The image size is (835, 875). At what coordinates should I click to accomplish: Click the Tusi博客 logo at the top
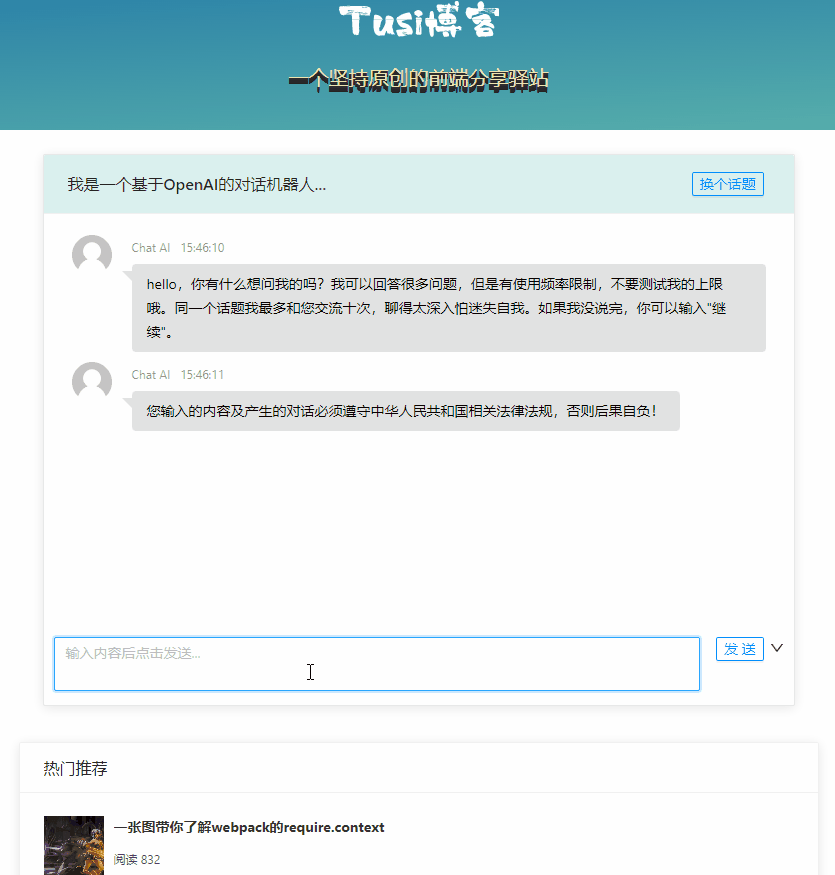[x=418, y=21]
